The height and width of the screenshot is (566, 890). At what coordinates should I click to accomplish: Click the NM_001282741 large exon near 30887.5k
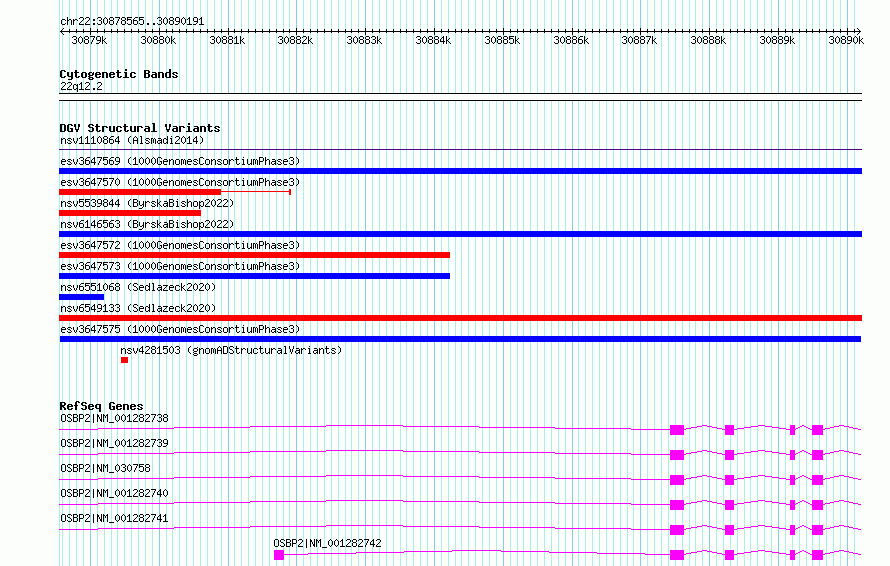pyautogui.click(x=677, y=530)
